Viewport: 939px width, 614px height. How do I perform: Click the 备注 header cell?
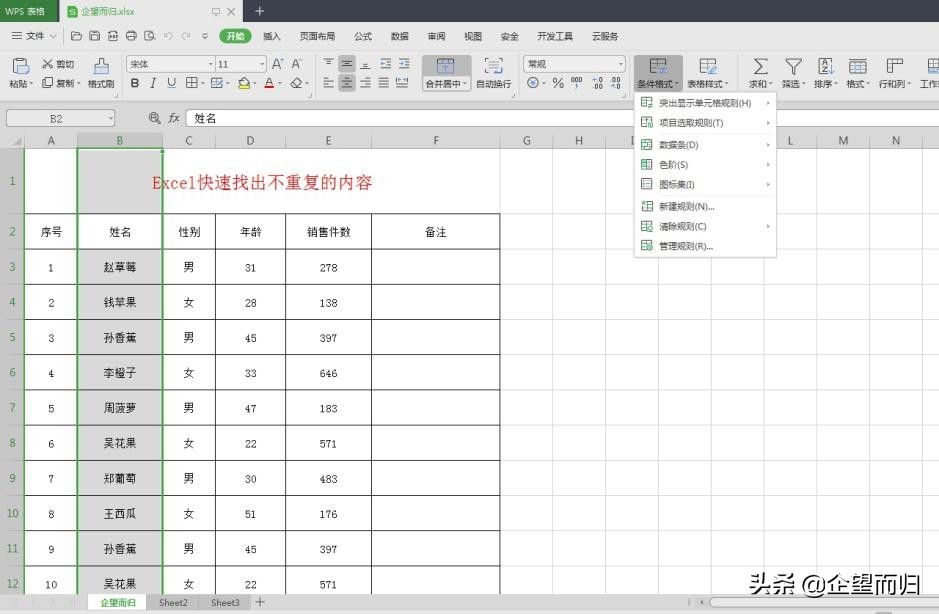click(435, 232)
